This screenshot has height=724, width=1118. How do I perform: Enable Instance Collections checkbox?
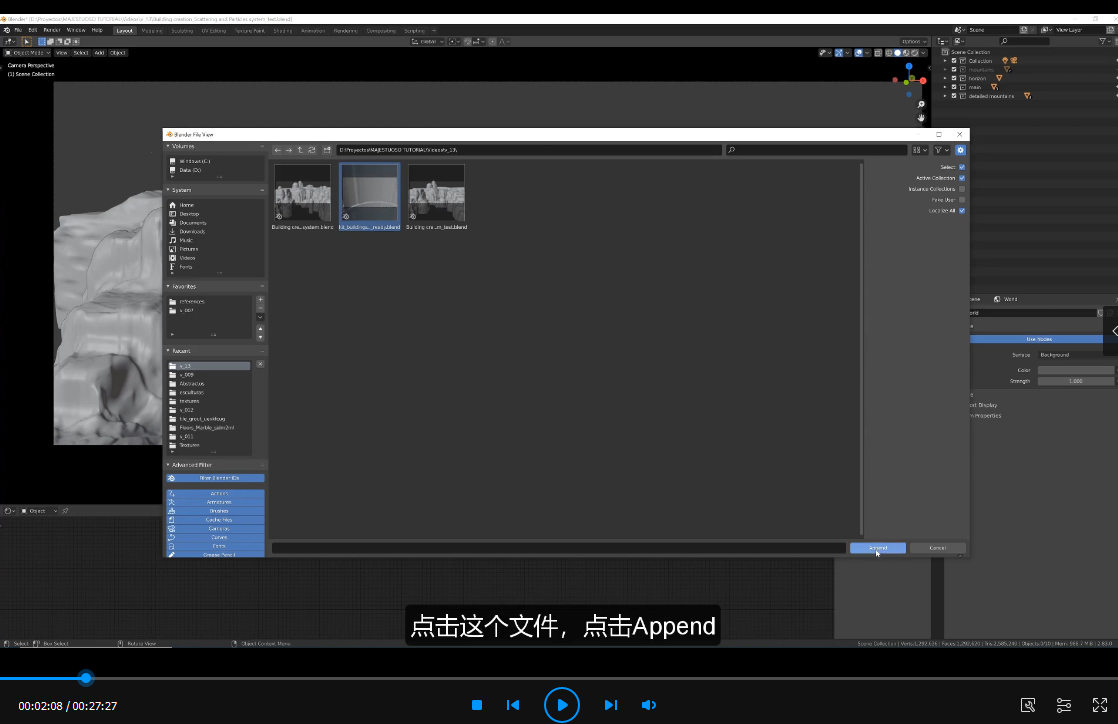click(962, 189)
